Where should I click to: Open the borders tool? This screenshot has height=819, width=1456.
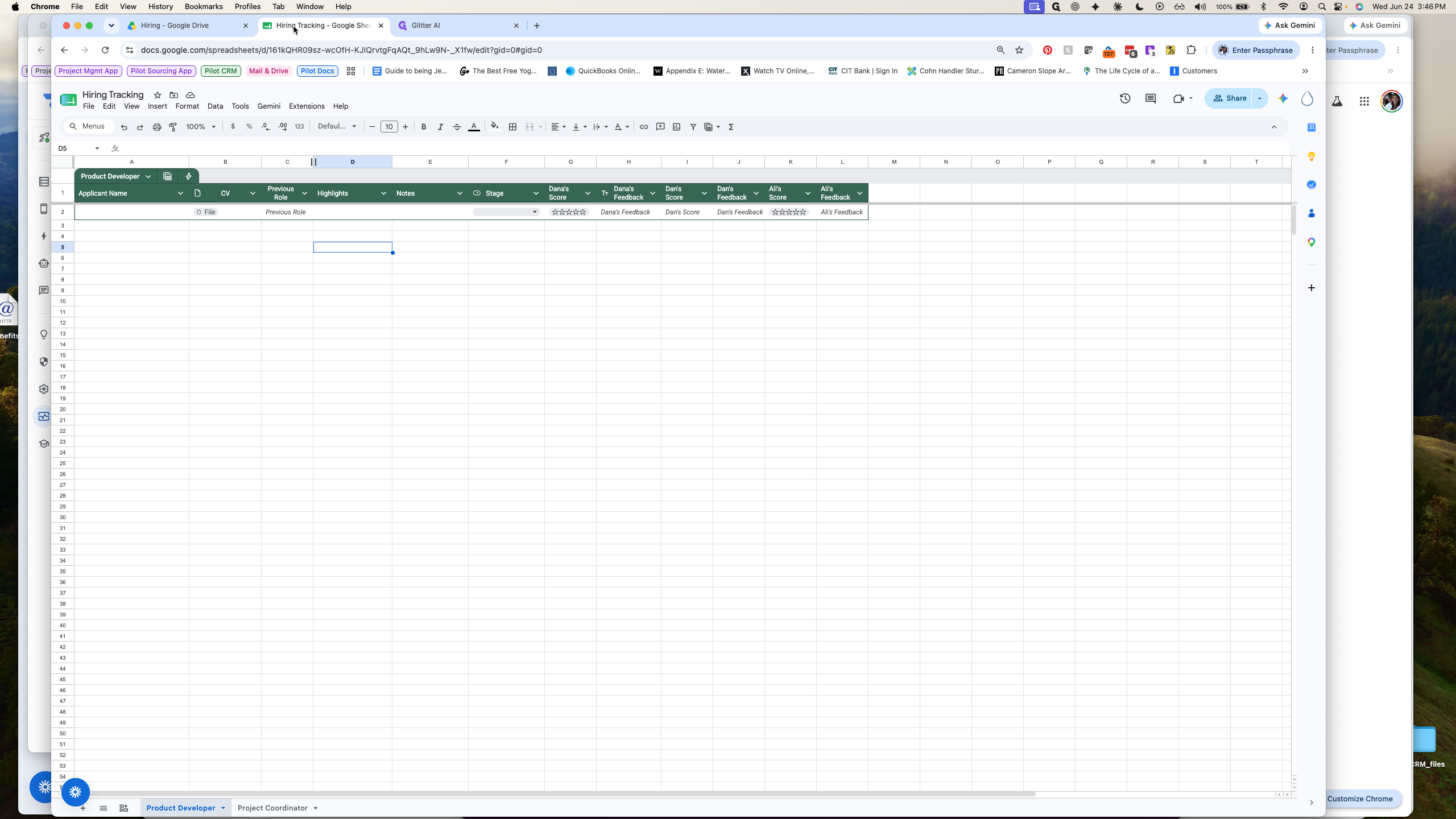512,127
